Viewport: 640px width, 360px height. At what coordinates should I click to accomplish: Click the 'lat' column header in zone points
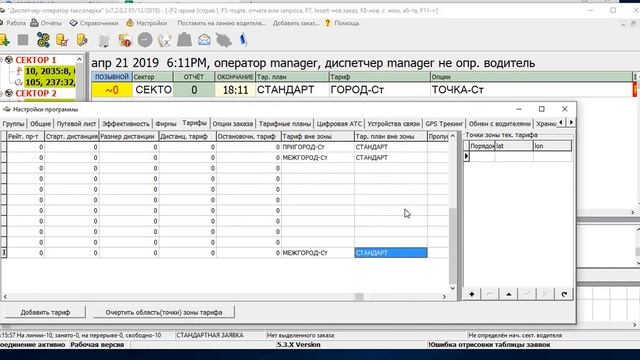click(x=514, y=146)
